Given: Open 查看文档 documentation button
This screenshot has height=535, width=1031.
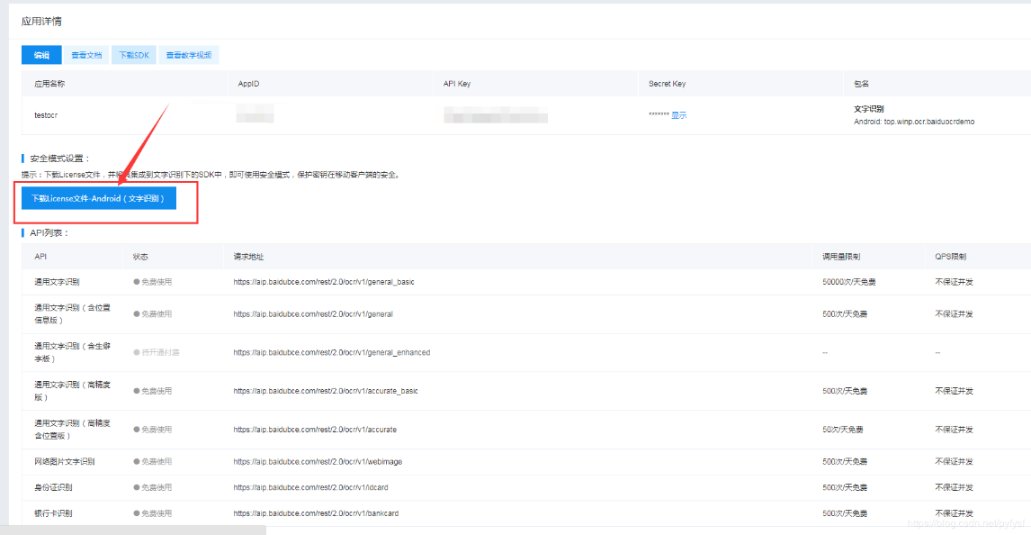Looking at the screenshot, I should [x=87, y=55].
